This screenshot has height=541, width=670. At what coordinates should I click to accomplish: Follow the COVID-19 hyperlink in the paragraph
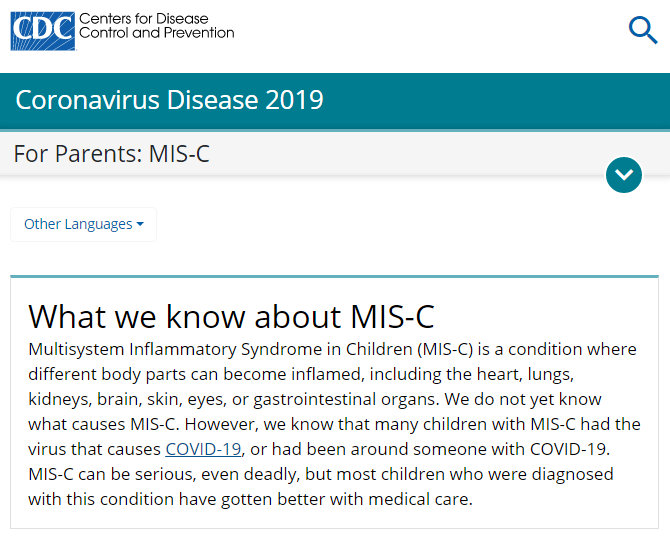203,449
